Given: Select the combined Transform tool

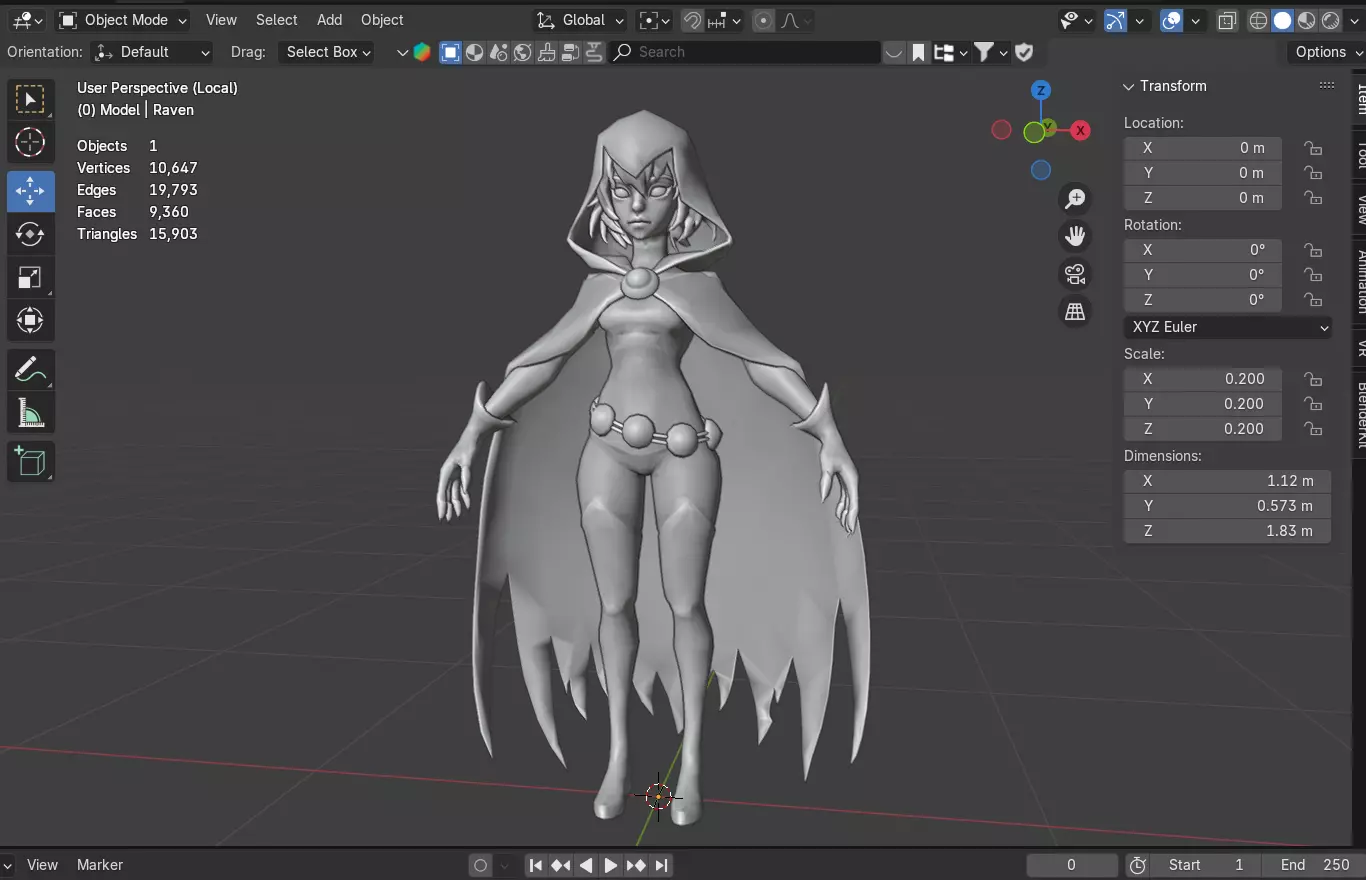Looking at the screenshot, I should tap(30, 321).
